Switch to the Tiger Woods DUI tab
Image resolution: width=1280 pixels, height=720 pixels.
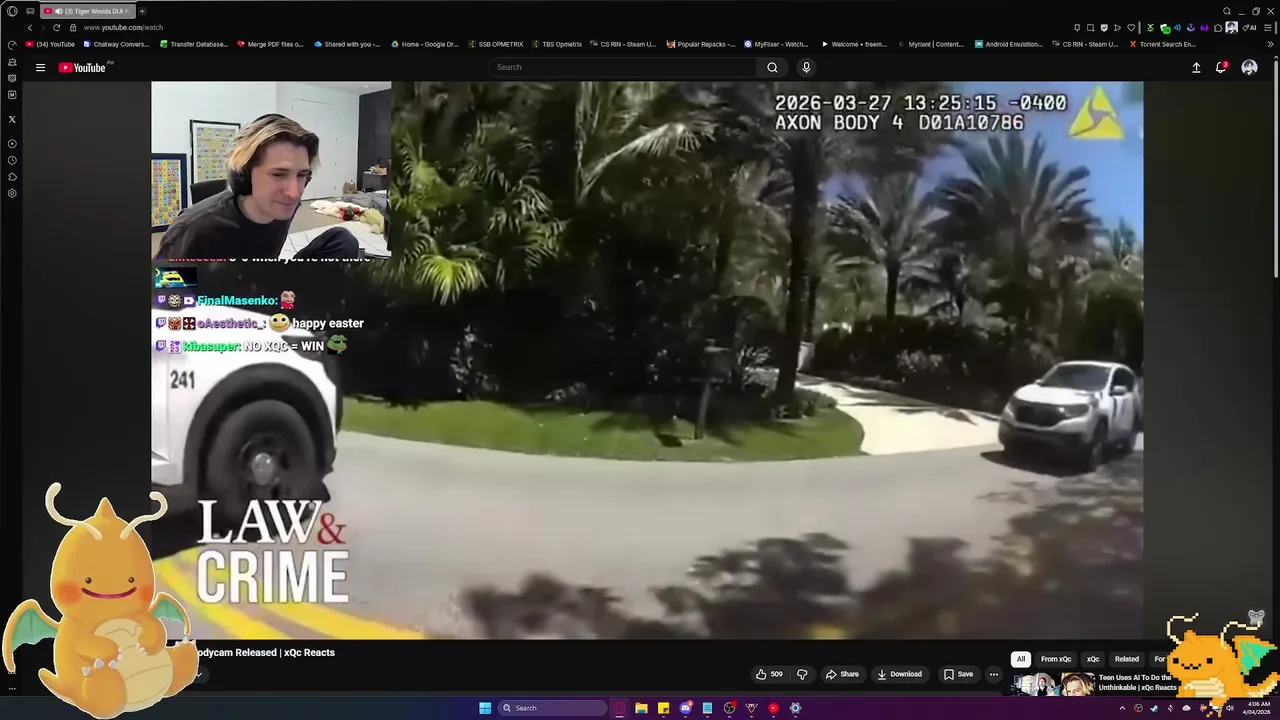[86, 11]
